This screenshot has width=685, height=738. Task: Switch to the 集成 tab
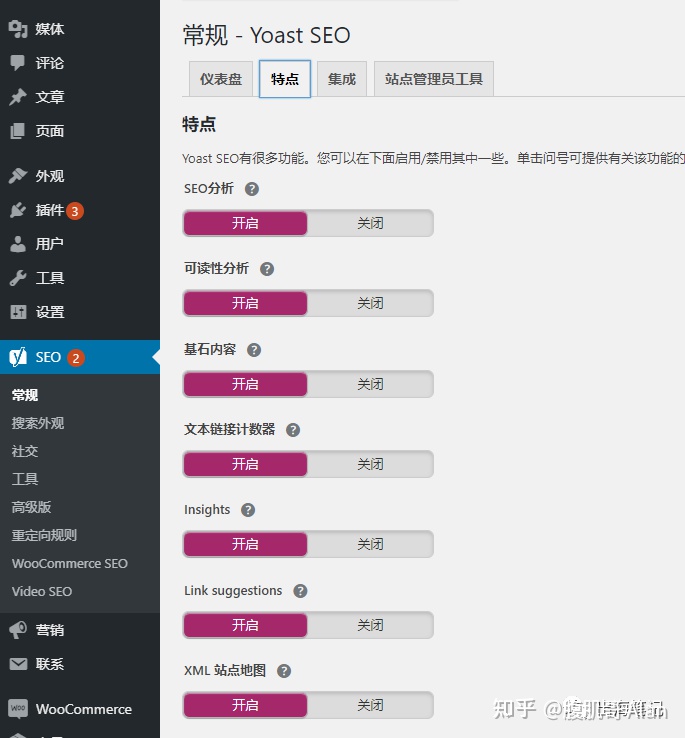342,79
